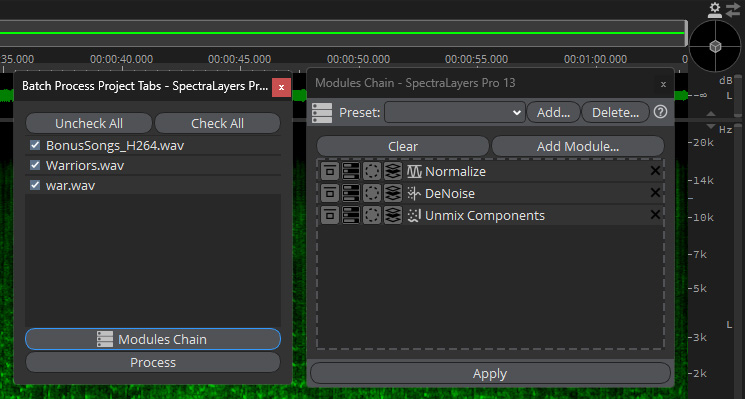Uncheck the Warriors.wav checkbox

click(x=35, y=165)
